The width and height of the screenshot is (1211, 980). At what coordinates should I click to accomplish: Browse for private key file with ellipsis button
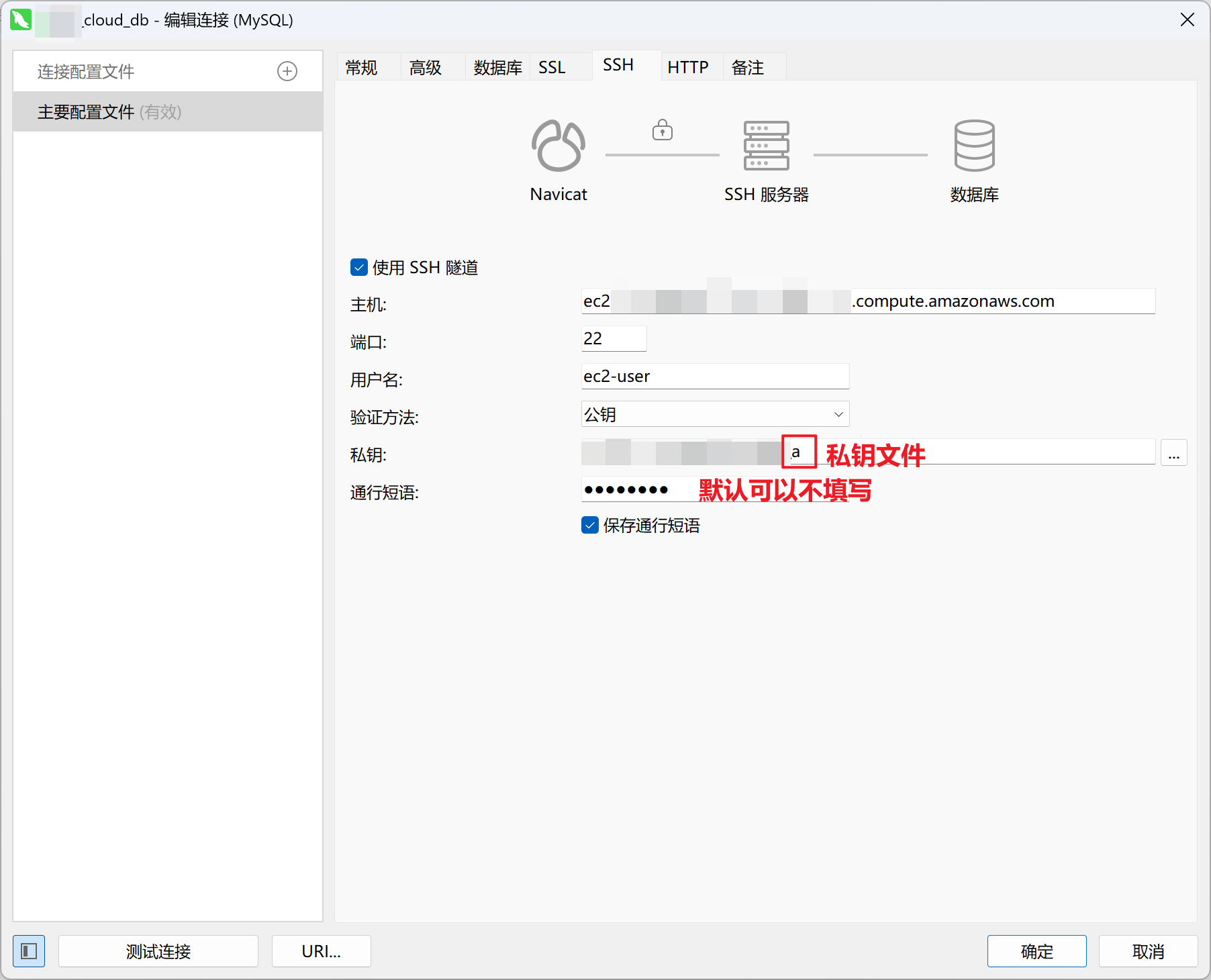tap(1173, 453)
